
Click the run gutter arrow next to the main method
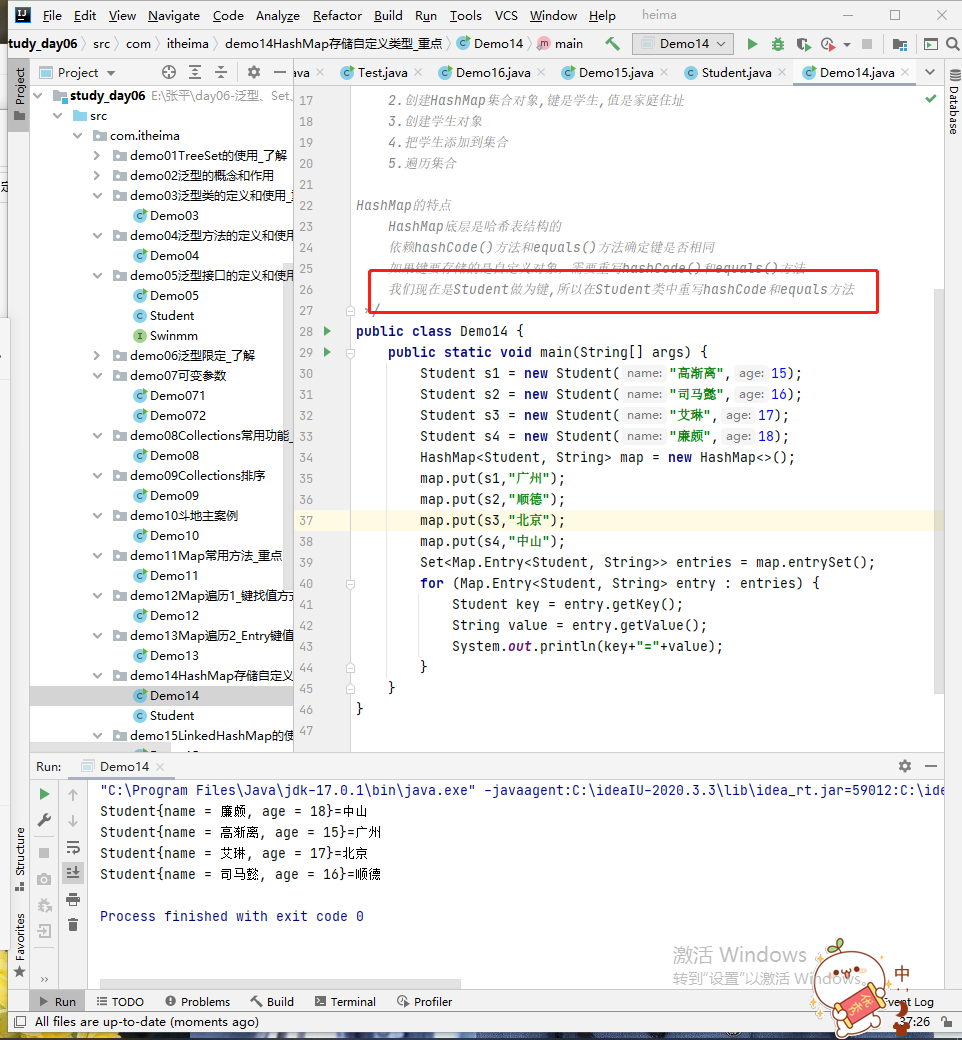327,352
